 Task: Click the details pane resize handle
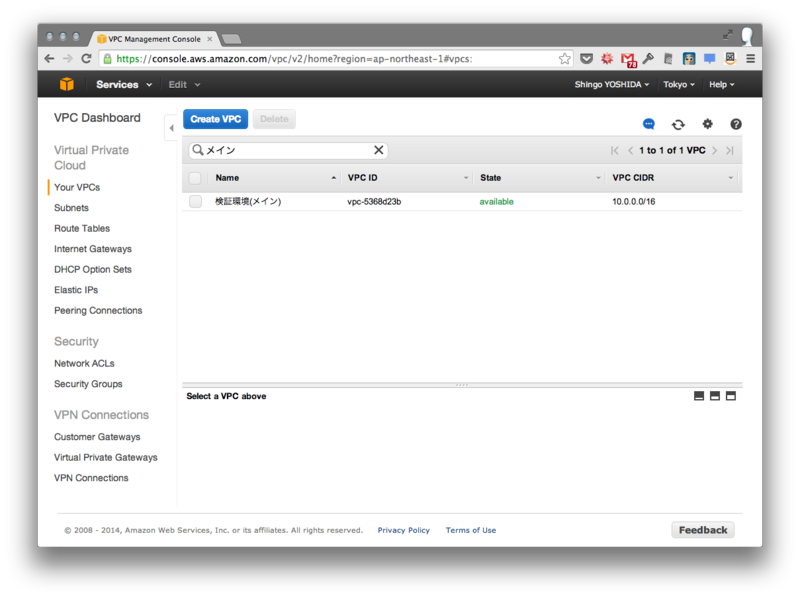pos(462,385)
